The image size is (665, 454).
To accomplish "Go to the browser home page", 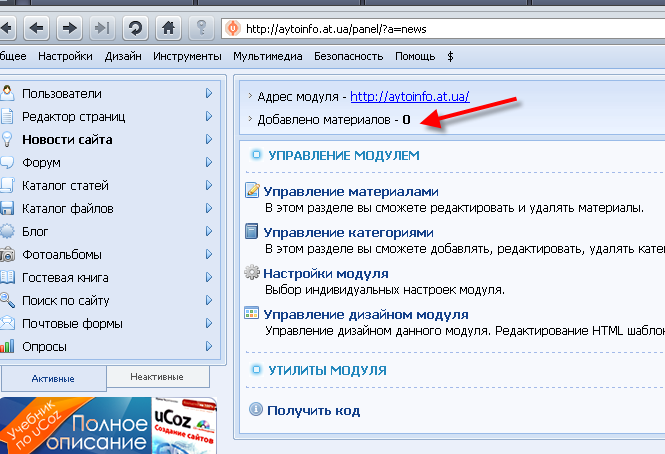I will point(168,28).
